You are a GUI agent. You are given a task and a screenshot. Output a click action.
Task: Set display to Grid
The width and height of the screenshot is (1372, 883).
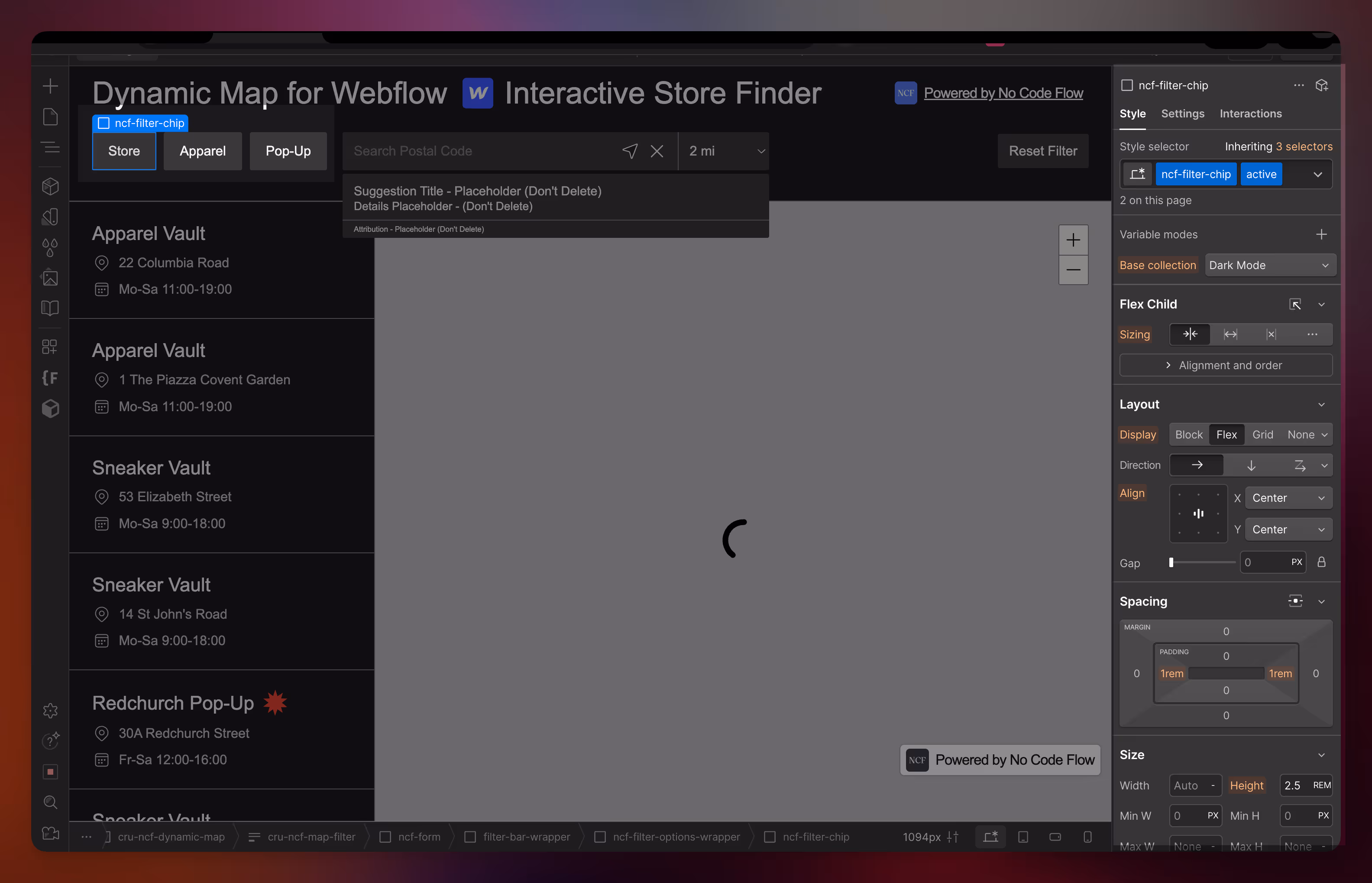(x=1262, y=435)
